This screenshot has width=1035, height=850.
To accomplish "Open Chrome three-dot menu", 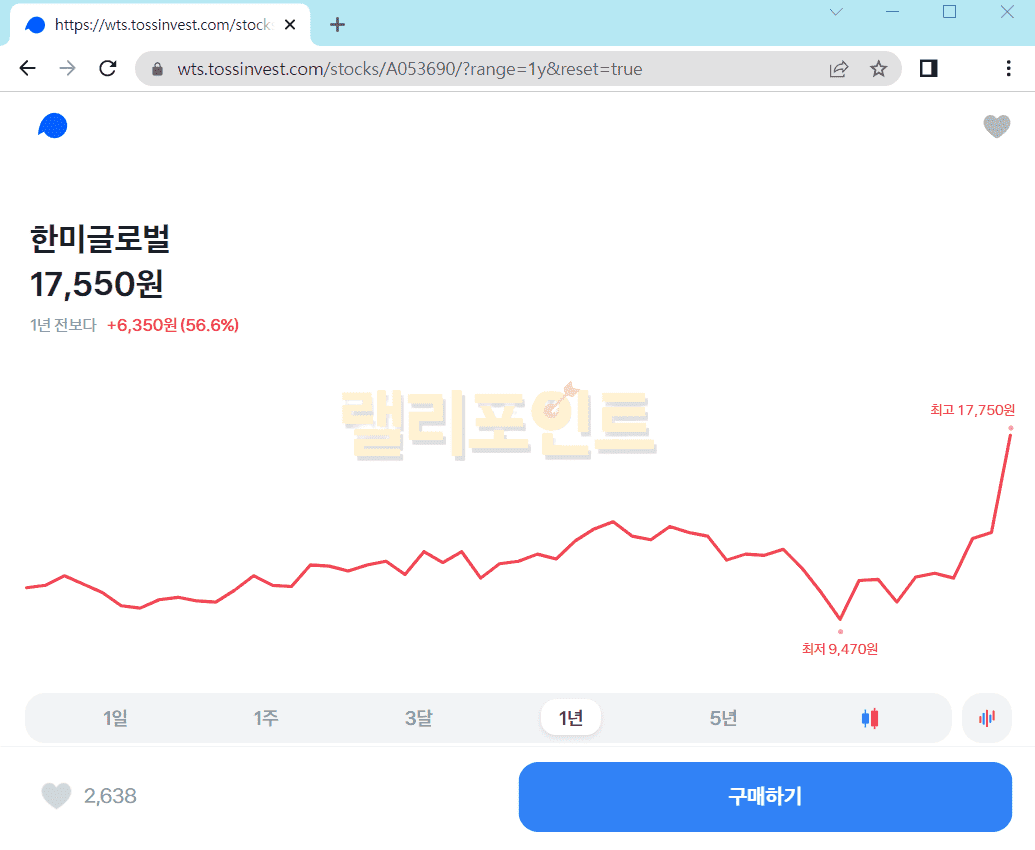I will (1008, 68).
